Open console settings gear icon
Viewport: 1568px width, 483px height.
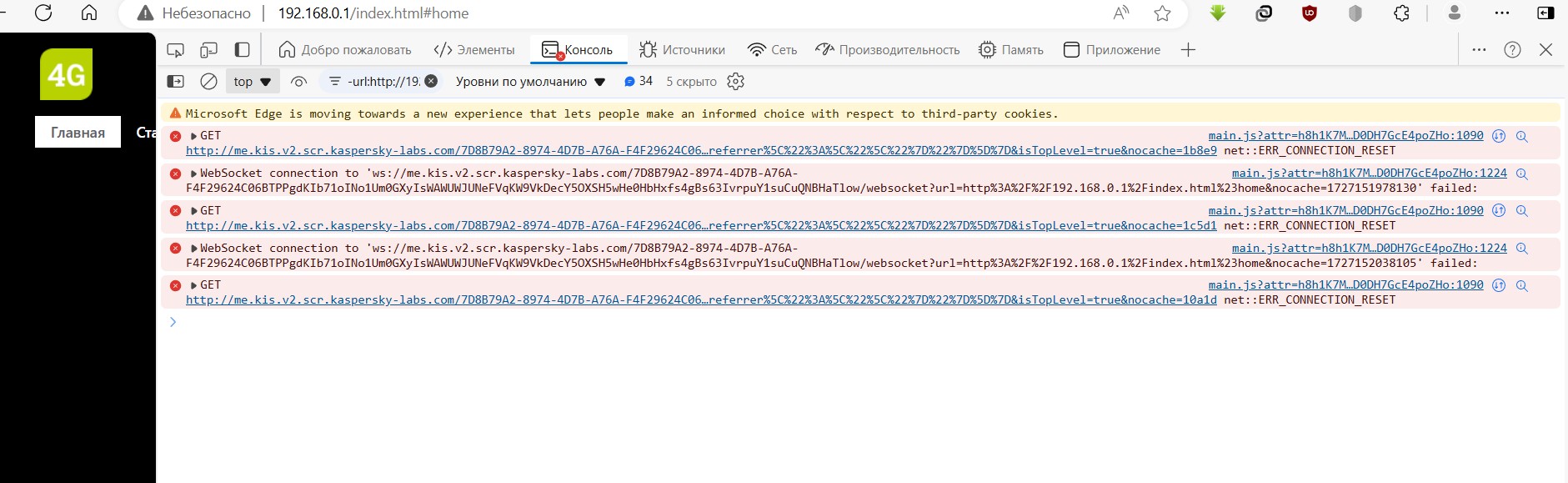click(735, 82)
